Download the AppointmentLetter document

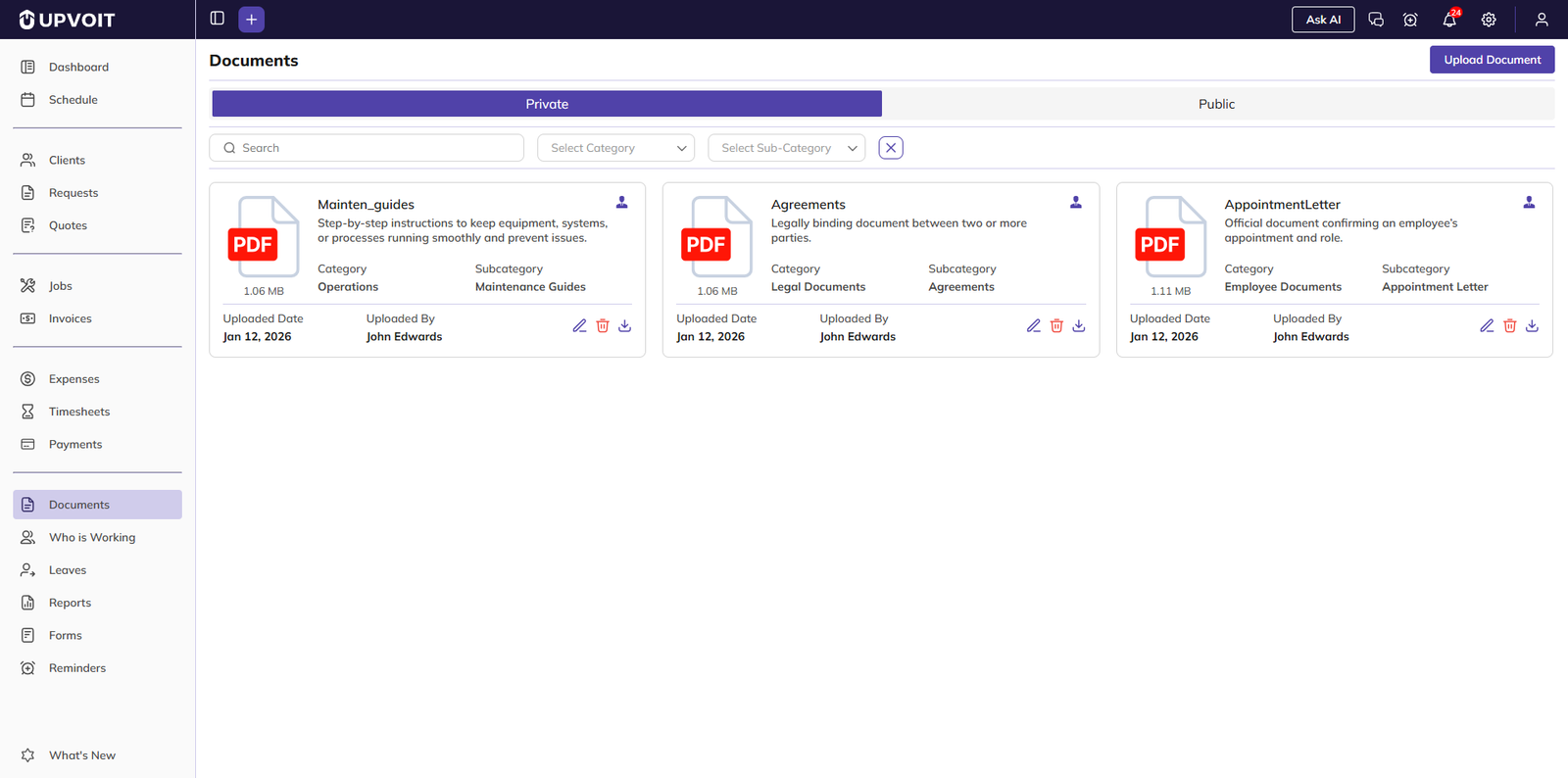click(1533, 326)
